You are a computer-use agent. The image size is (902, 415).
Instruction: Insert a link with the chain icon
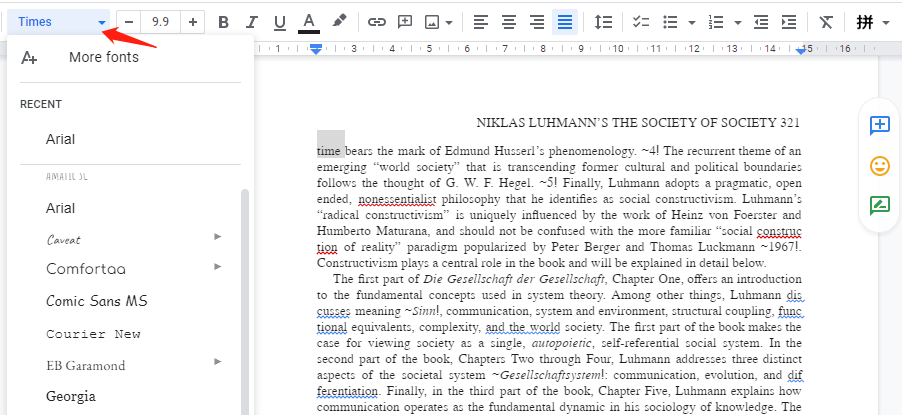click(x=376, y=22)
